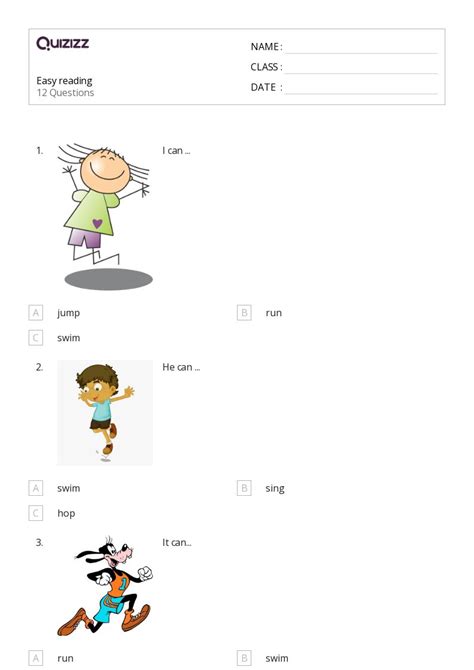Click the CLASS blank line
Viewport: 474px width, 670px height.
(361, 68)
